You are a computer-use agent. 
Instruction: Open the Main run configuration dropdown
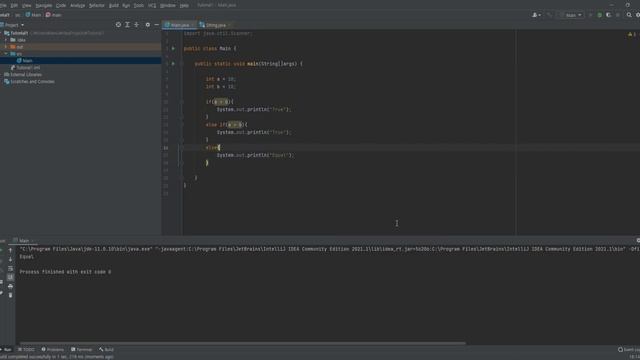[x=571, y=15]
